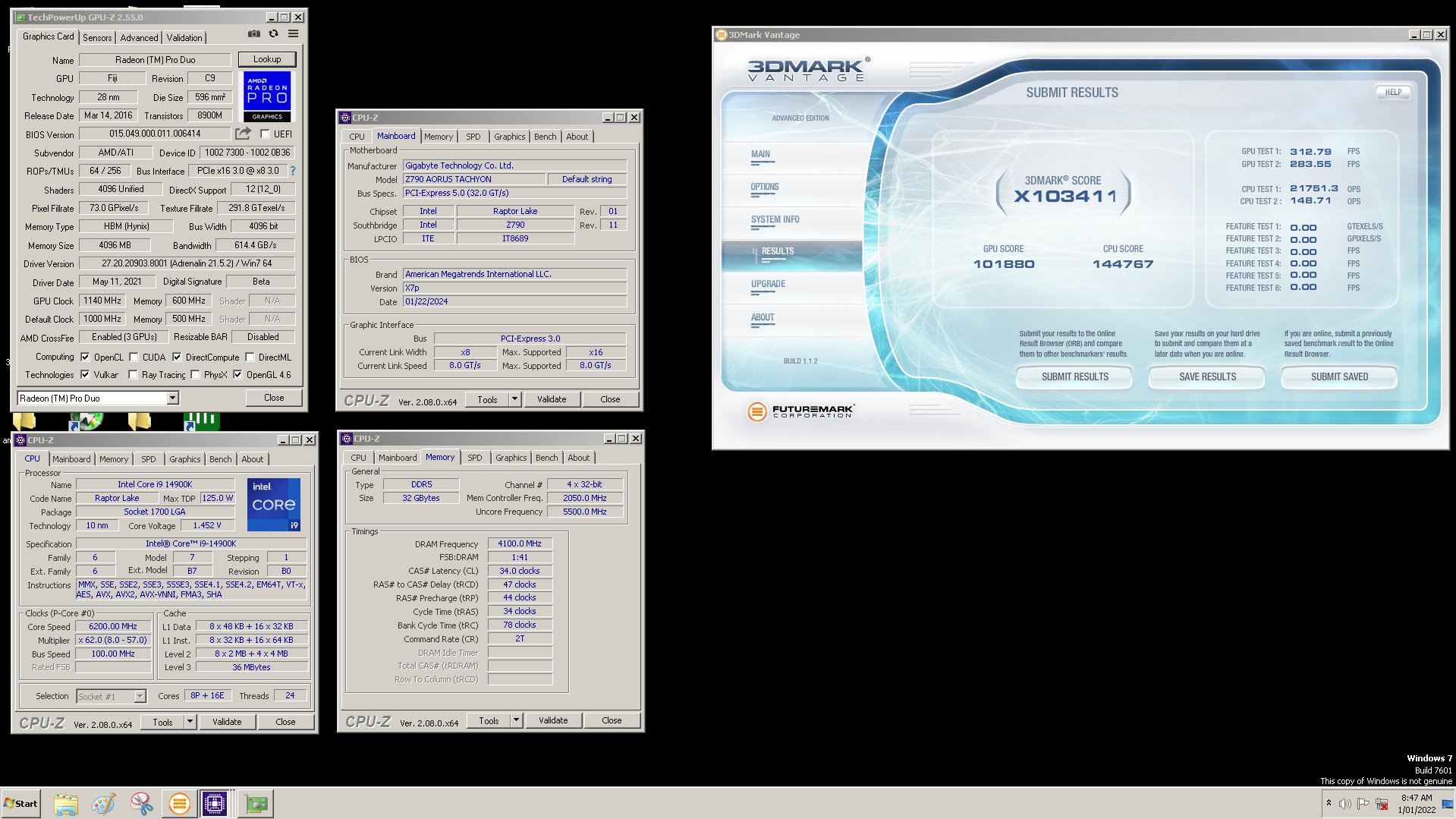Click the Show Desktop icon in tray
Viewport: 1456px width, 819px height.
pyautogui.click(x=1448, y=804)
